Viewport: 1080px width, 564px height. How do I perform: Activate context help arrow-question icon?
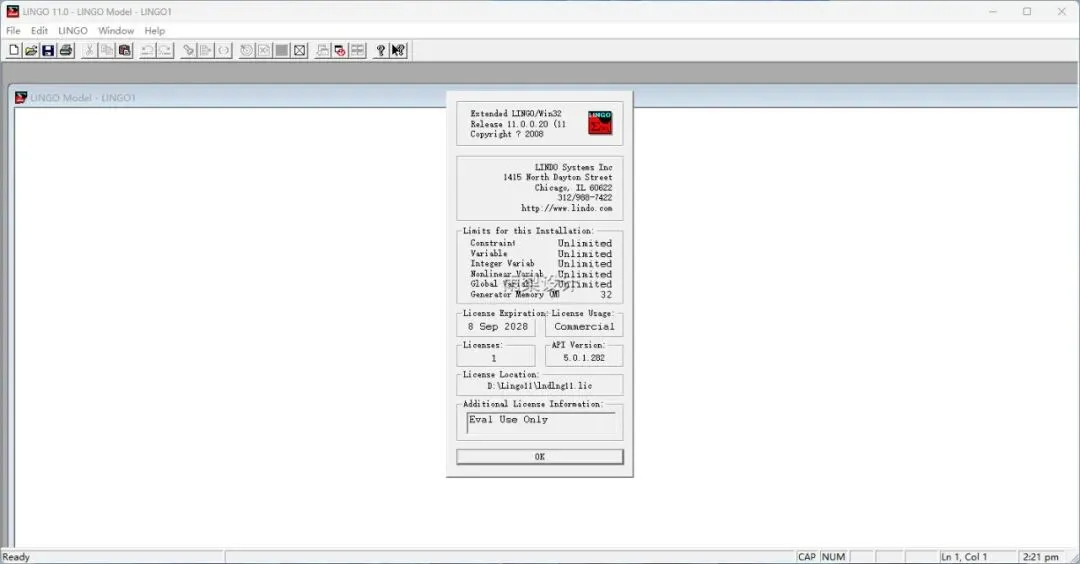coord(398,50)
